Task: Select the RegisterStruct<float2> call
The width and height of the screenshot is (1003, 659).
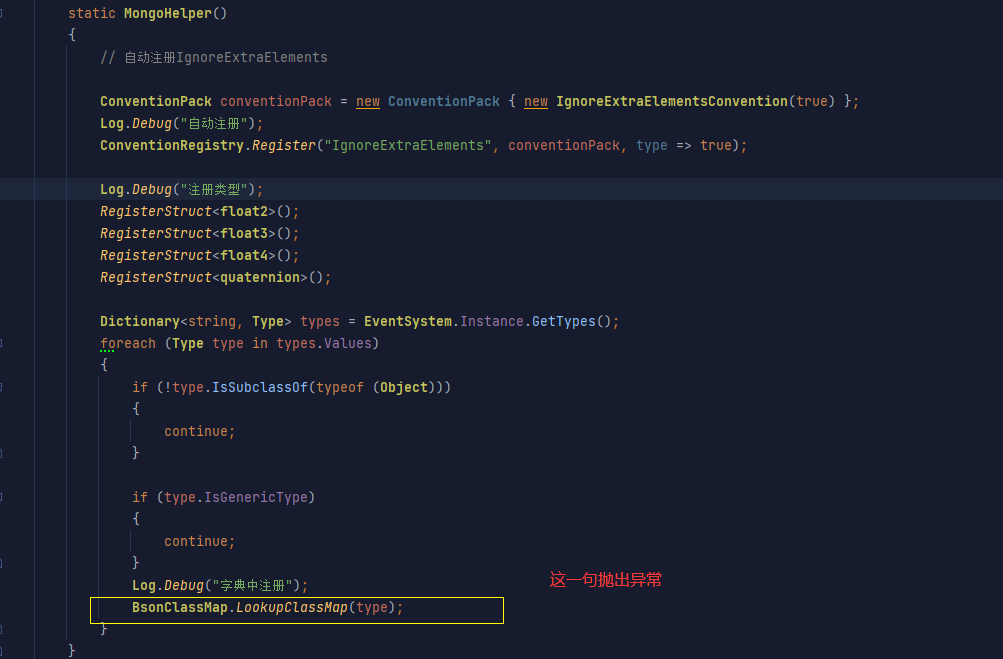Action: pos(199,211)
